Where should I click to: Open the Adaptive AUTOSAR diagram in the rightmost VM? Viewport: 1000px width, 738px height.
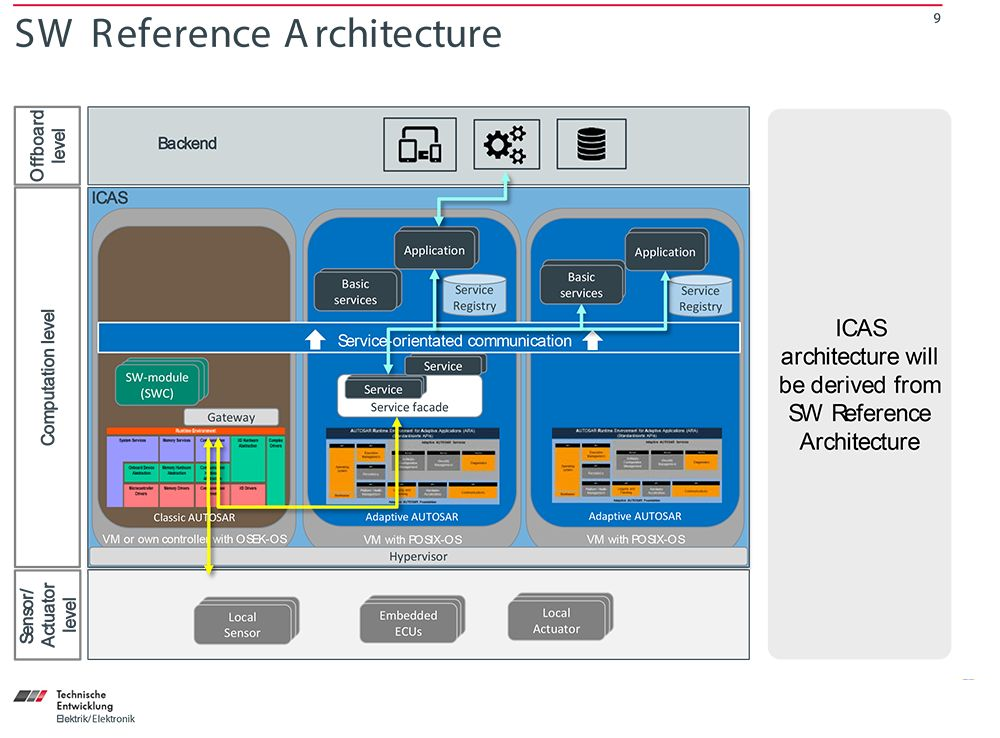[x=637, y=465]
